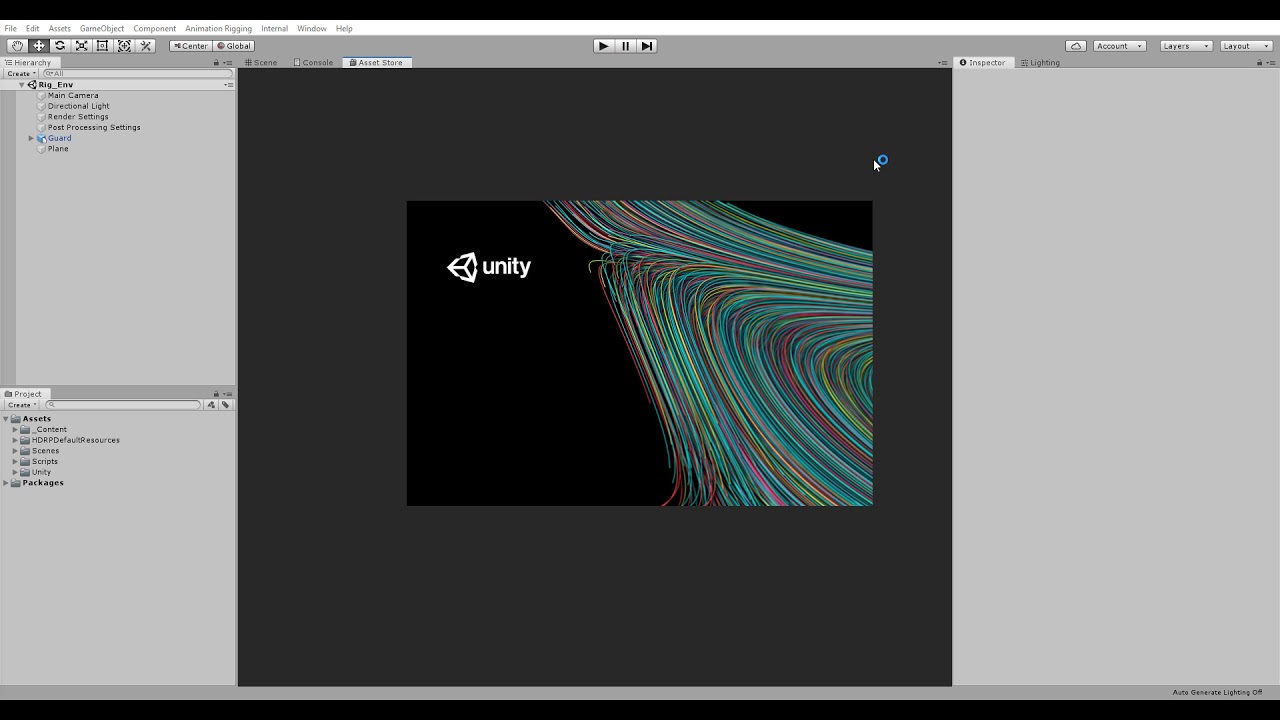Open the Component menu
Viewport: 1280px width, 720px height.
(x=154, y=29)
